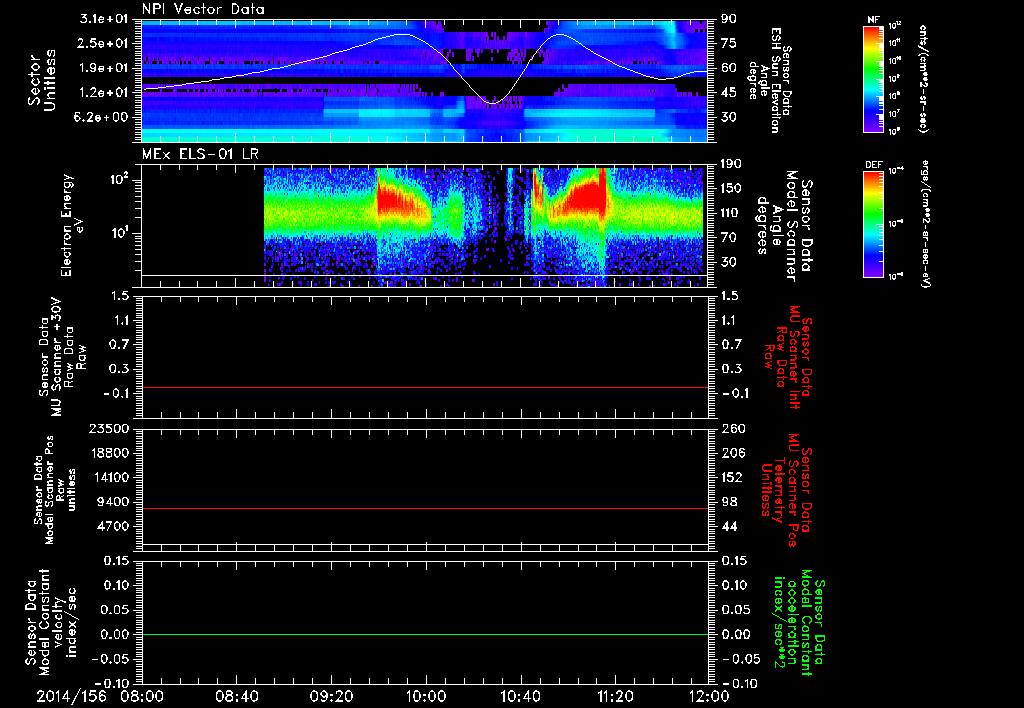Click the '150' scanner angle tick value

coord(733,188)
